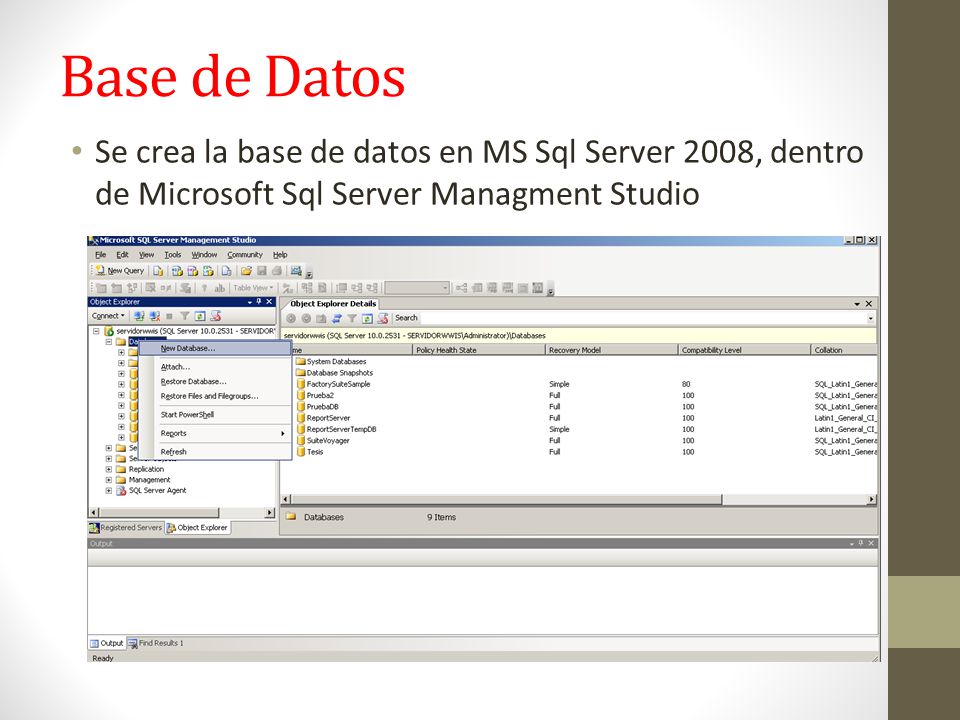960x720 pixels.
Task: Click the Synchronize arrows icon in Details toolbar
Action: (x=336, y=318)
